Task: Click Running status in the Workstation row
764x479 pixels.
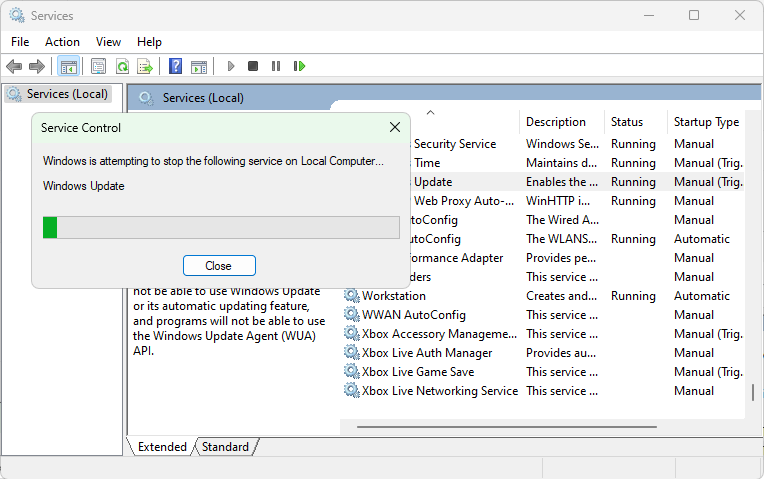Action: pos(633,296)
